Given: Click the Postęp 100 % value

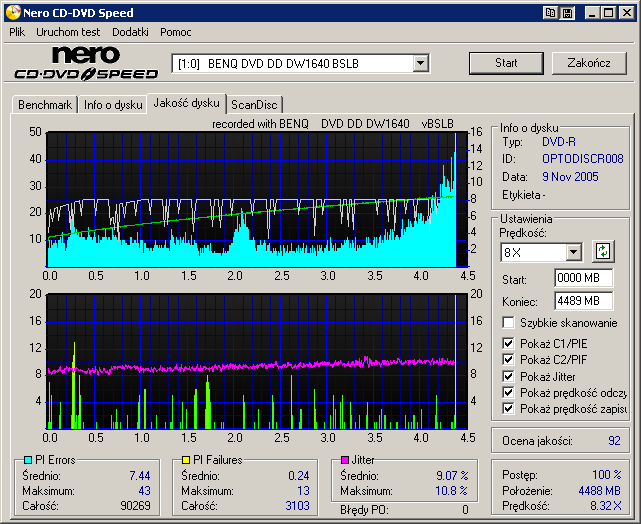Looking at the screenshot, I should point(607,475).
